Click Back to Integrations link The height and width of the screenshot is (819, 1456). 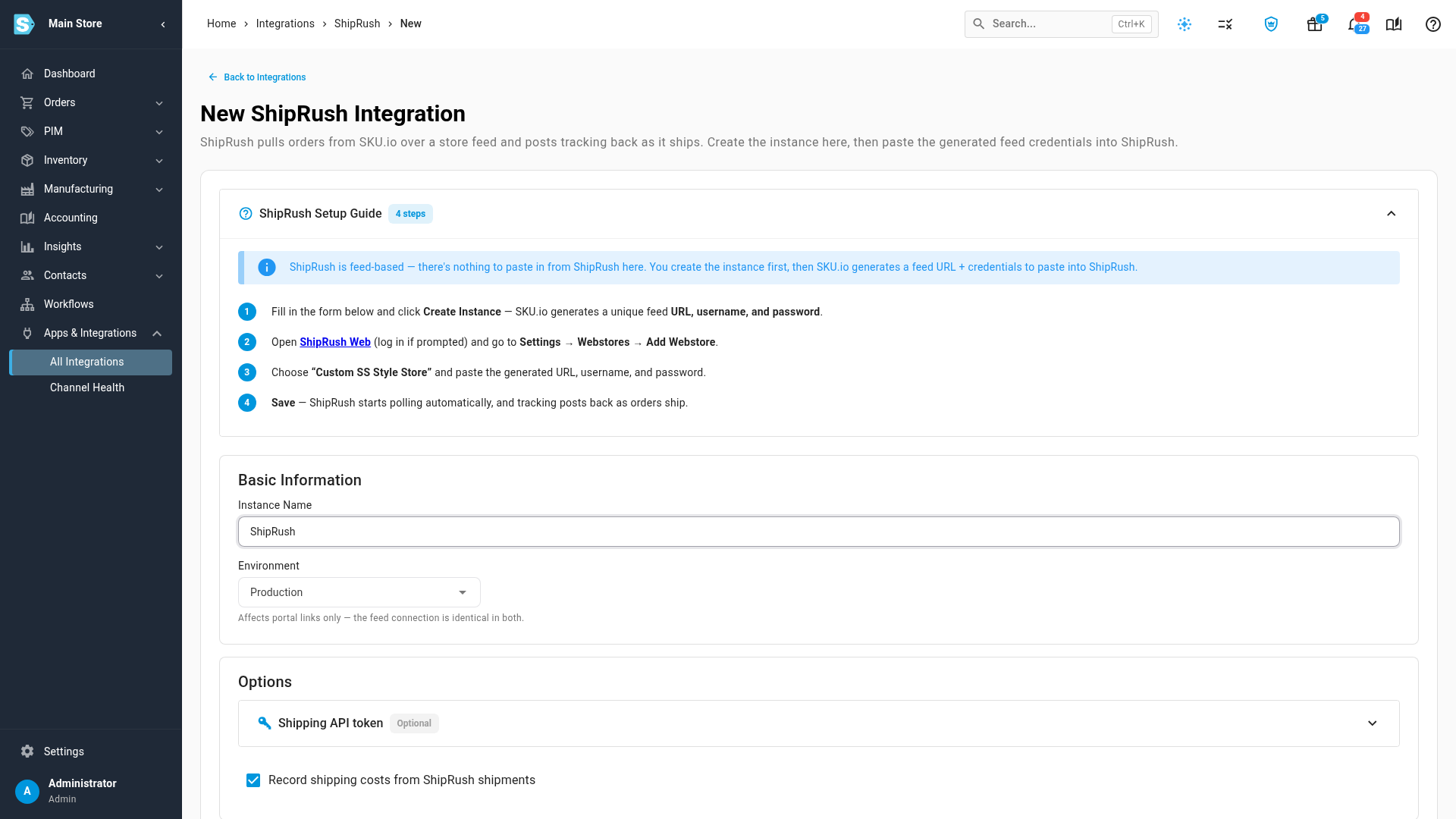tap(257, 77)
